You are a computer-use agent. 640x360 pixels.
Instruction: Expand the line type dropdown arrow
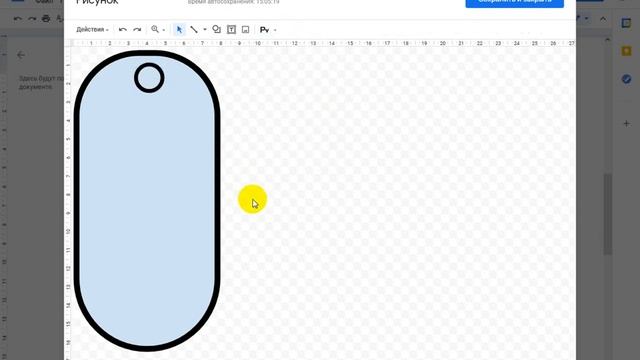point(204,29)
